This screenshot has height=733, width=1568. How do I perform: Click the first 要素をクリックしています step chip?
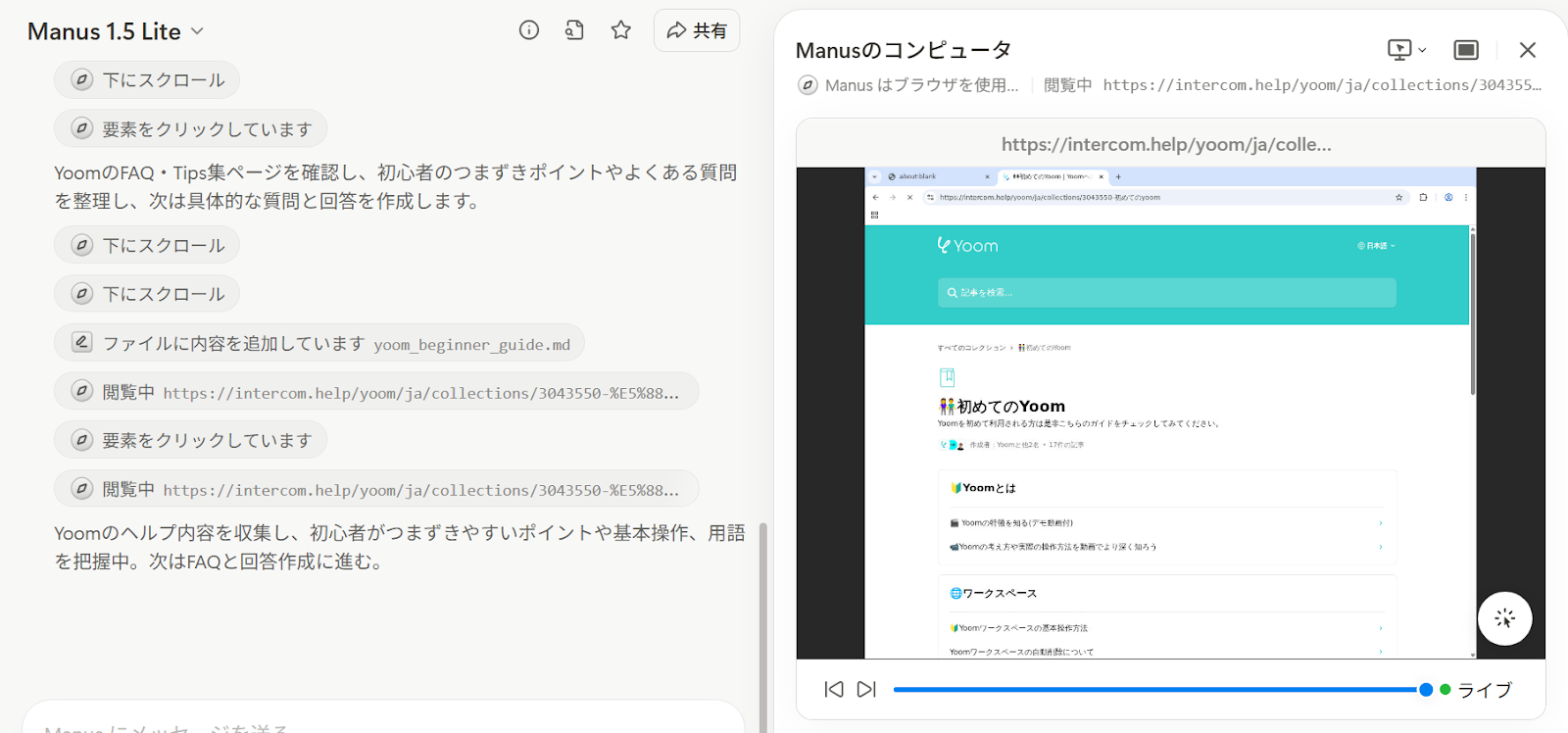click(x=191, y=129)
